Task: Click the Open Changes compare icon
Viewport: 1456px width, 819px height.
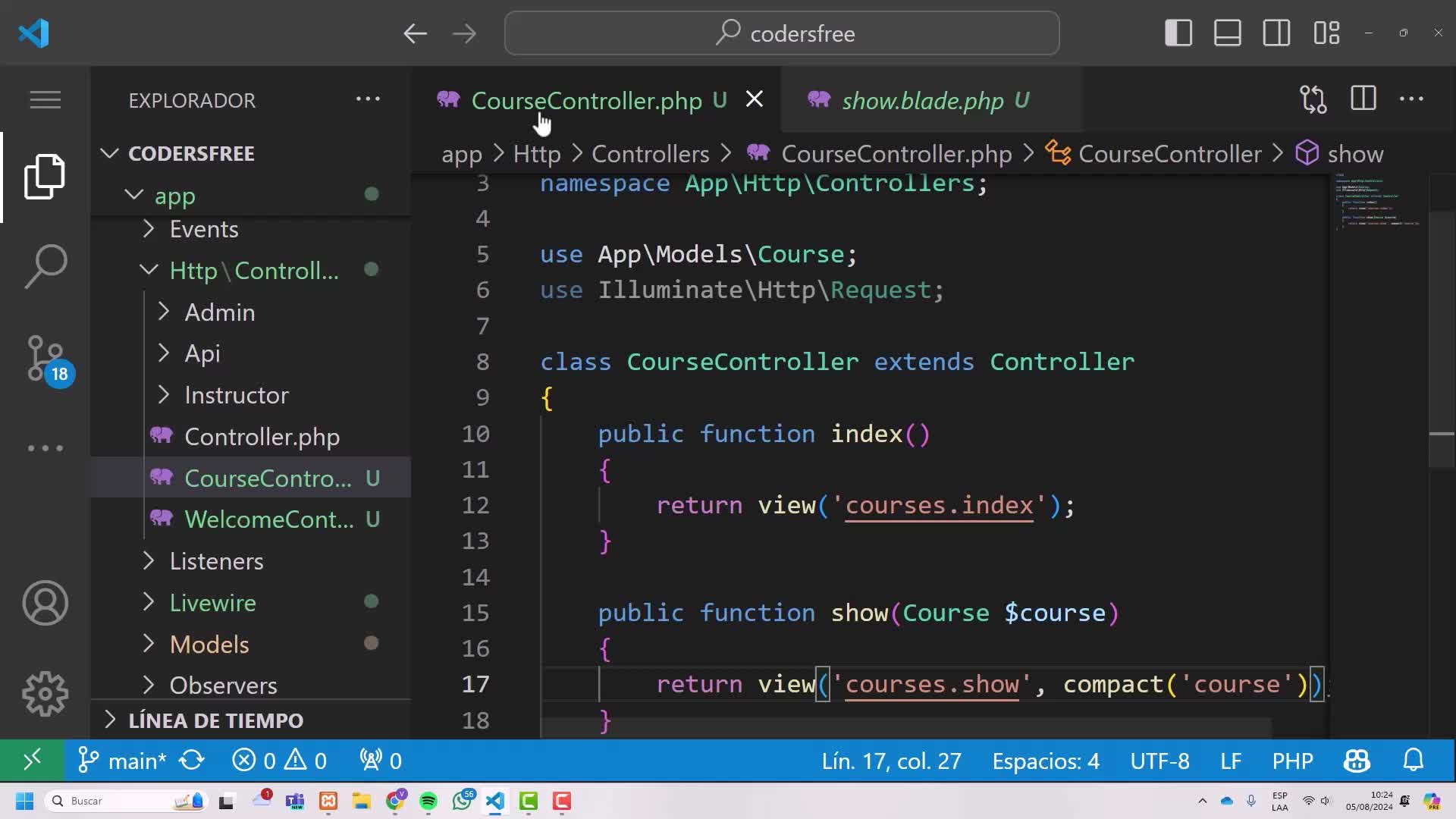Action: tap(1313, 99)
